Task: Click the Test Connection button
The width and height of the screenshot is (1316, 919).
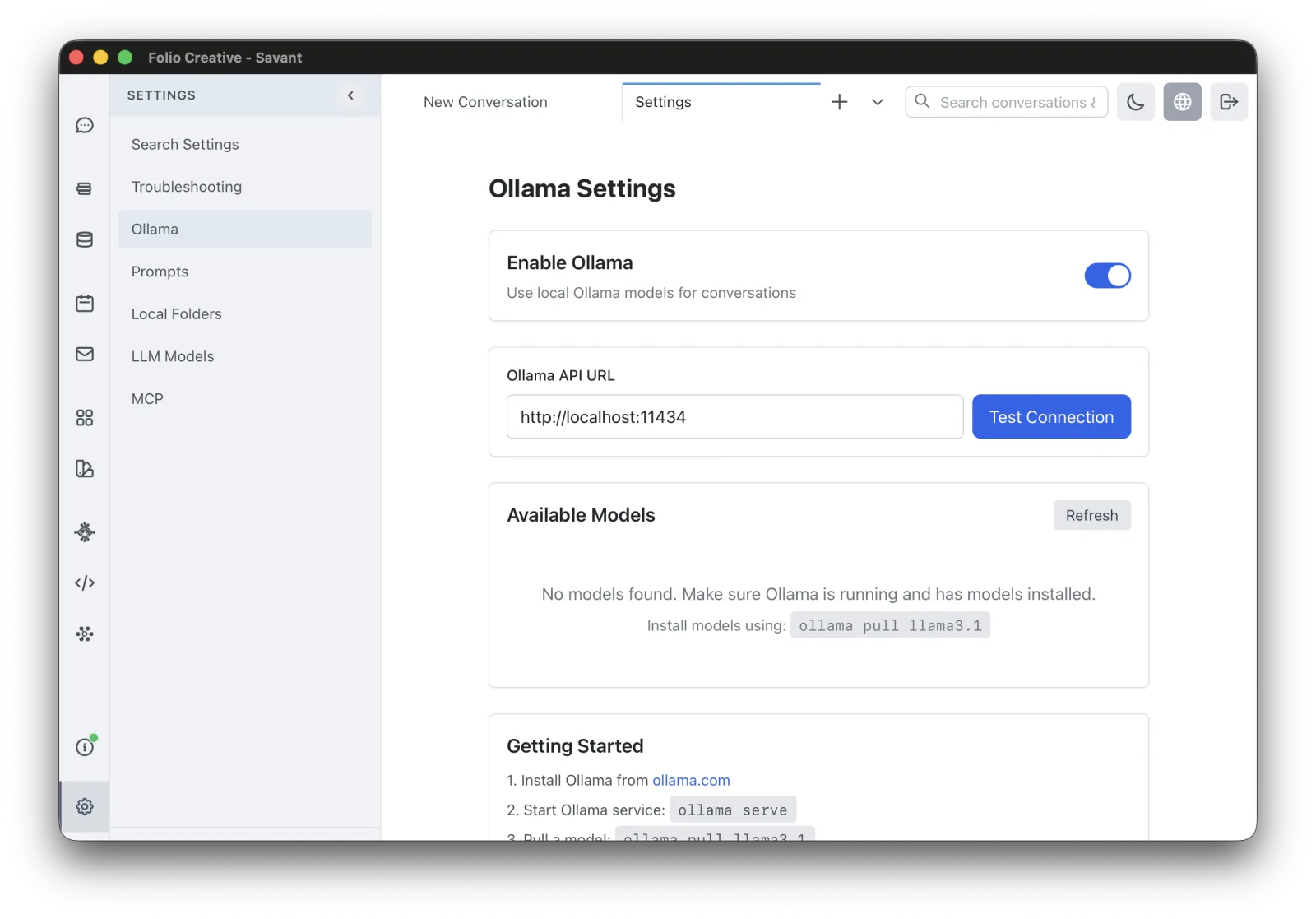Action: pyautogui.click(x=1051, y=416)
